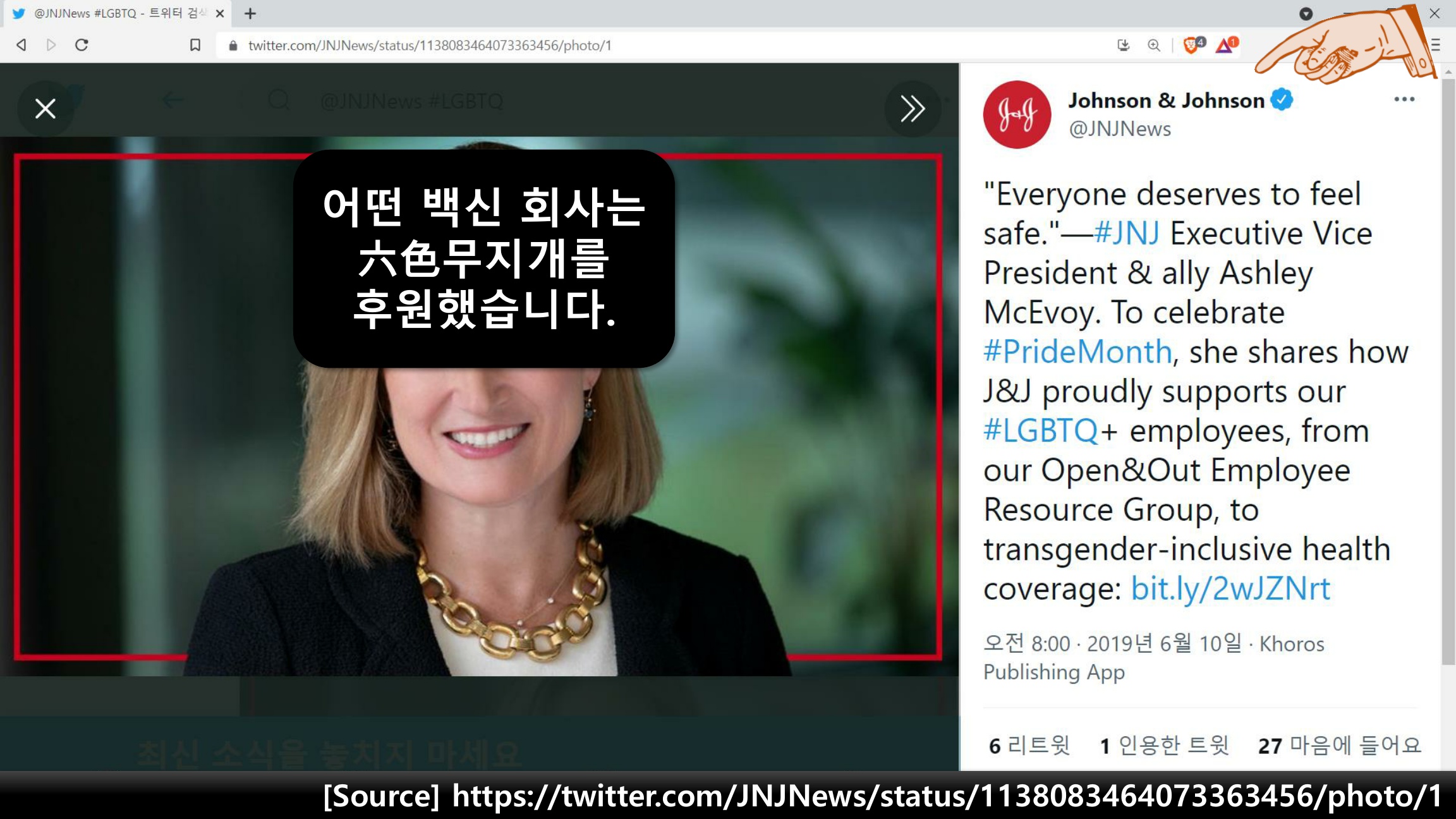
Task: Open Brave Rewards triangle icon
Action: click(1225, 45)
